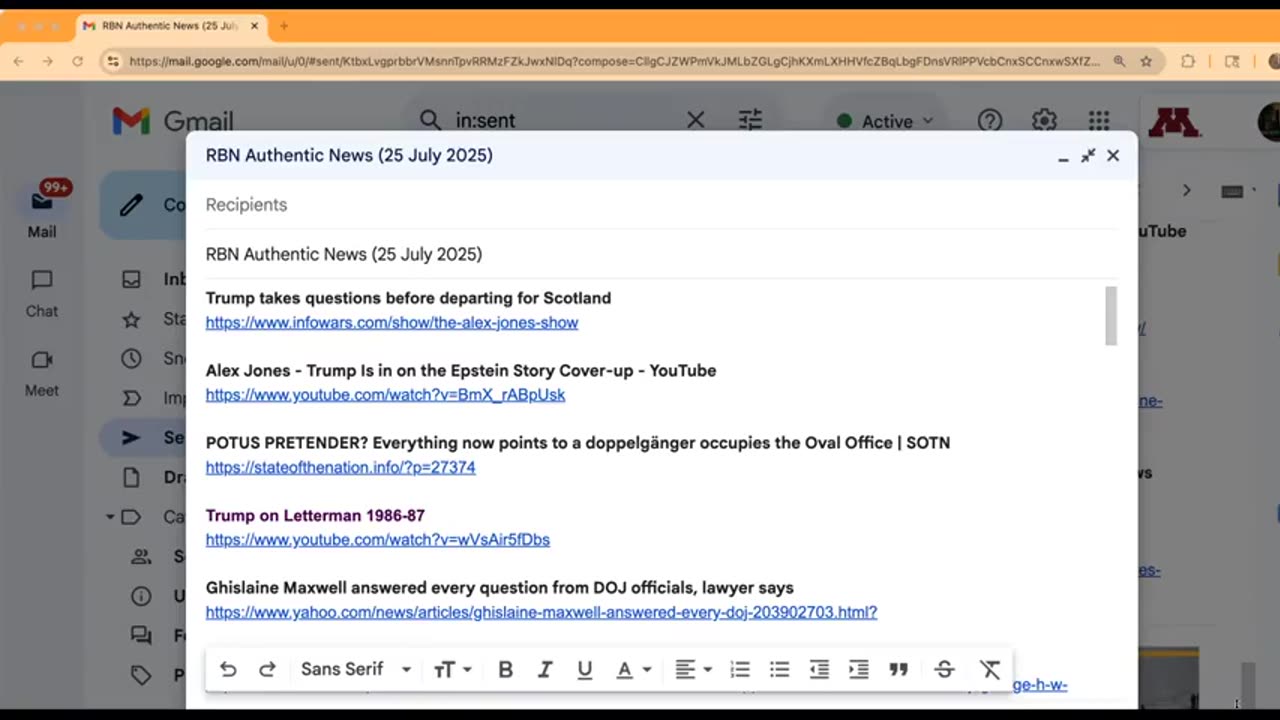
Task: Open Gmail Support help menu
Action: coord(990,121)
